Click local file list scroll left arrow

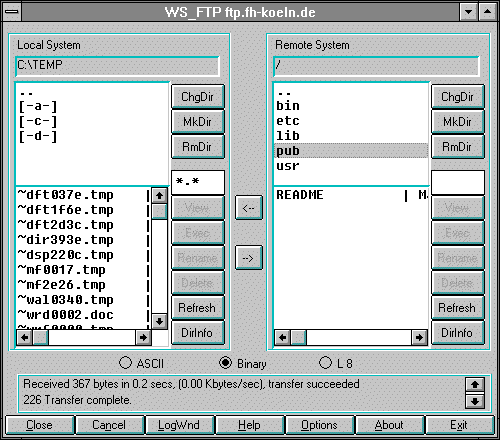(x=24, y=338)
